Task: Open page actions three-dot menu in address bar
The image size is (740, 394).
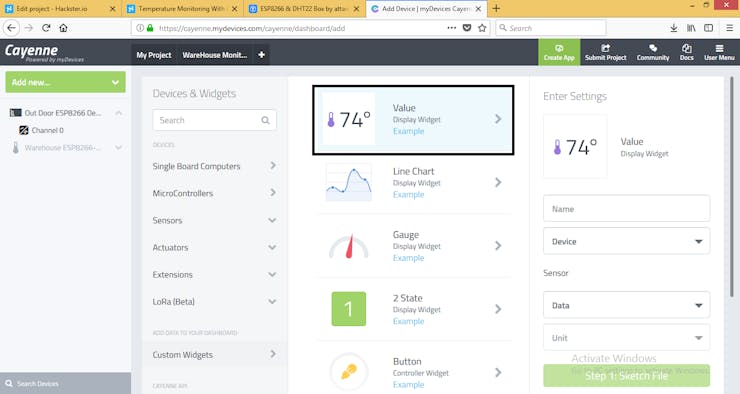Action: click(452, 28)
